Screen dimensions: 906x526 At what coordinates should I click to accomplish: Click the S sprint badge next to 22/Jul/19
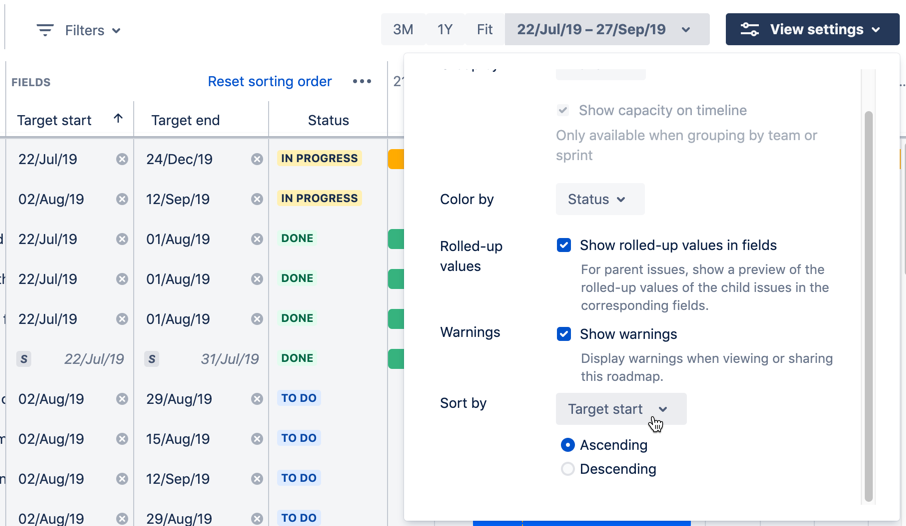[x=24, y=359]
